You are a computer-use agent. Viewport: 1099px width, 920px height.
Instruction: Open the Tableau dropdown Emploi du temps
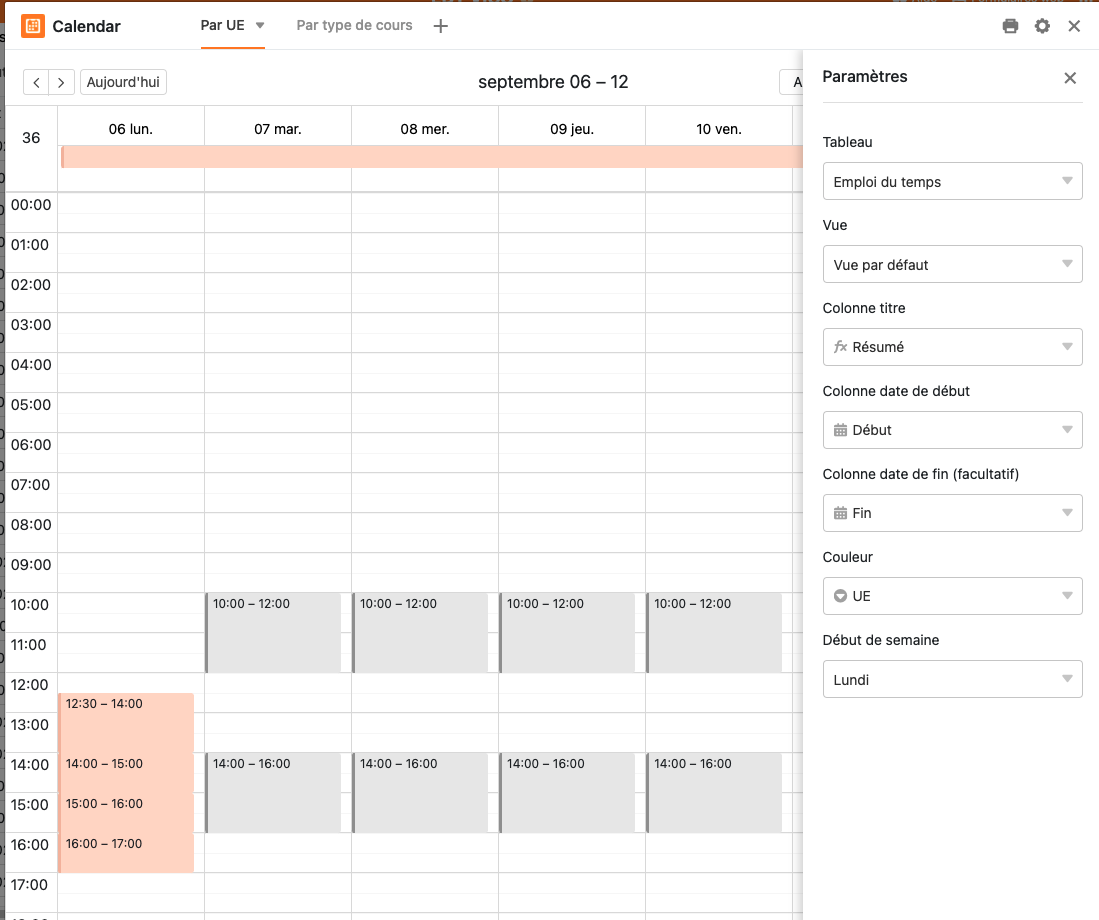click(x=952, y=182)
